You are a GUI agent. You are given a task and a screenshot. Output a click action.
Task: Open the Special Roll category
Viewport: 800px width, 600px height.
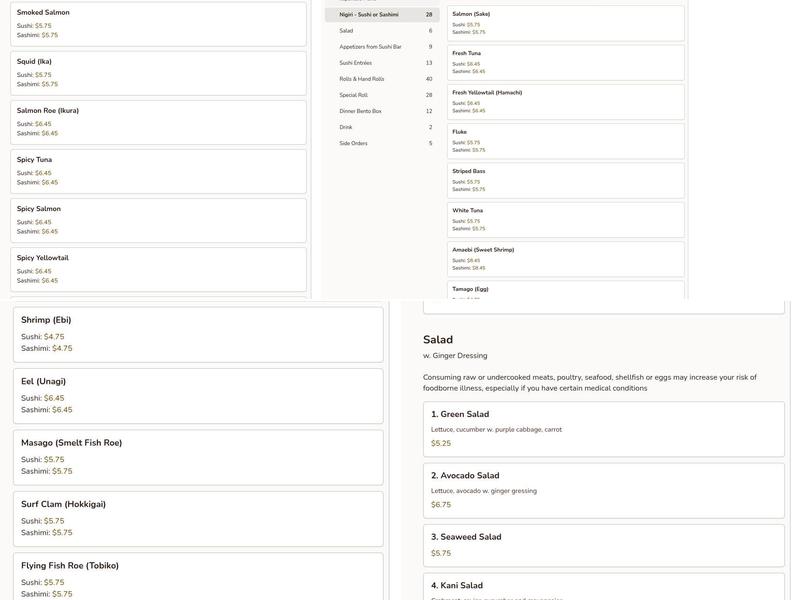[382, 95]
